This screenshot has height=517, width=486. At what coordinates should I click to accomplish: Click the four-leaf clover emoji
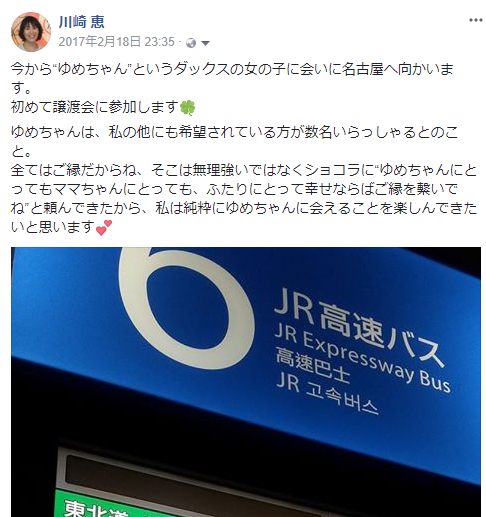click(187, 108)
